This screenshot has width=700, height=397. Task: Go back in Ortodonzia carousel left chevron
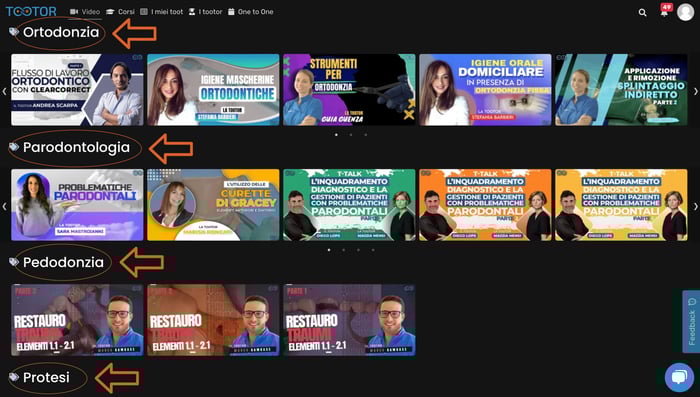pyautogui.click(x=4, y=91)
